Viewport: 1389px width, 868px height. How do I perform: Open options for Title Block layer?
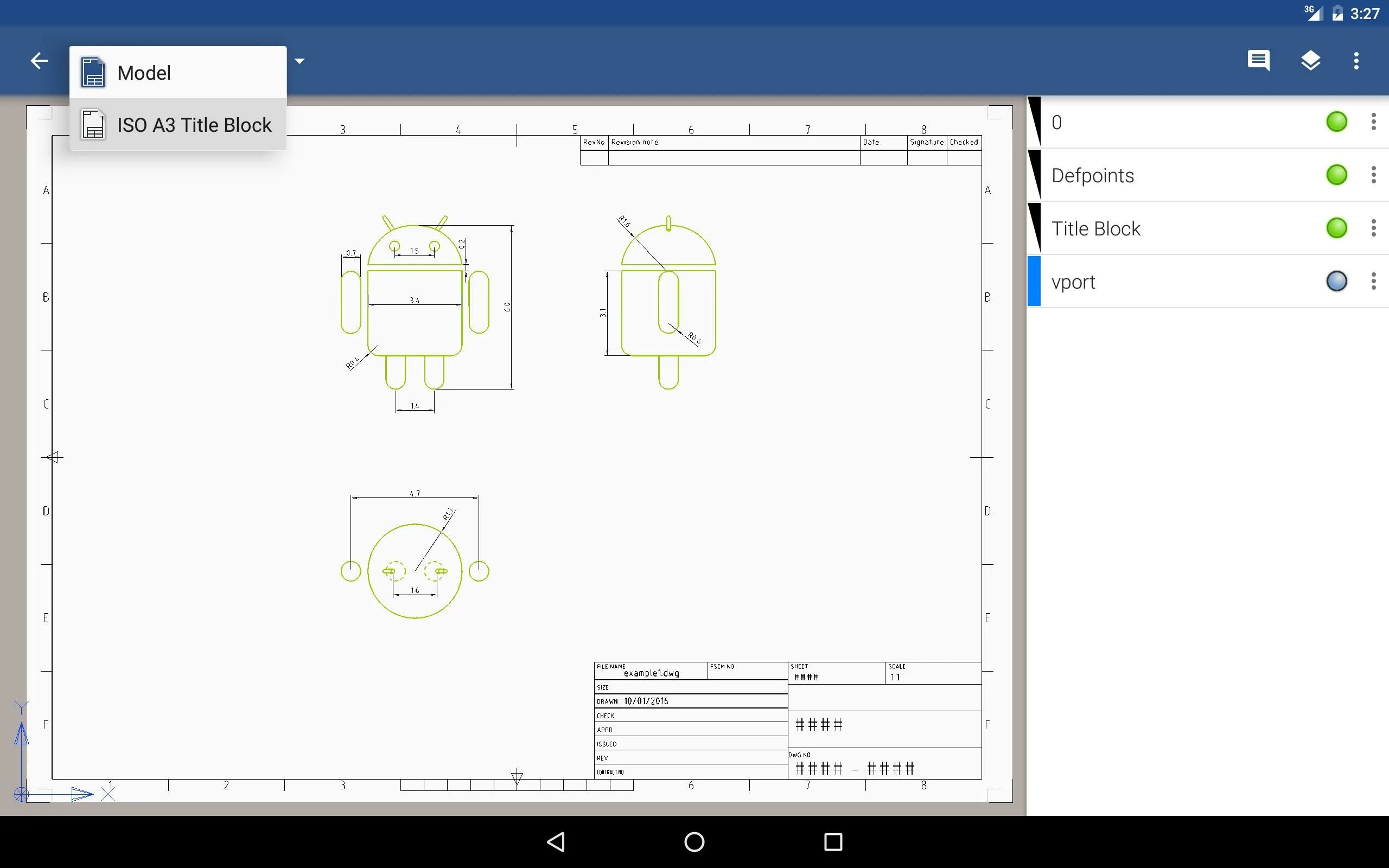point(1373,228)
